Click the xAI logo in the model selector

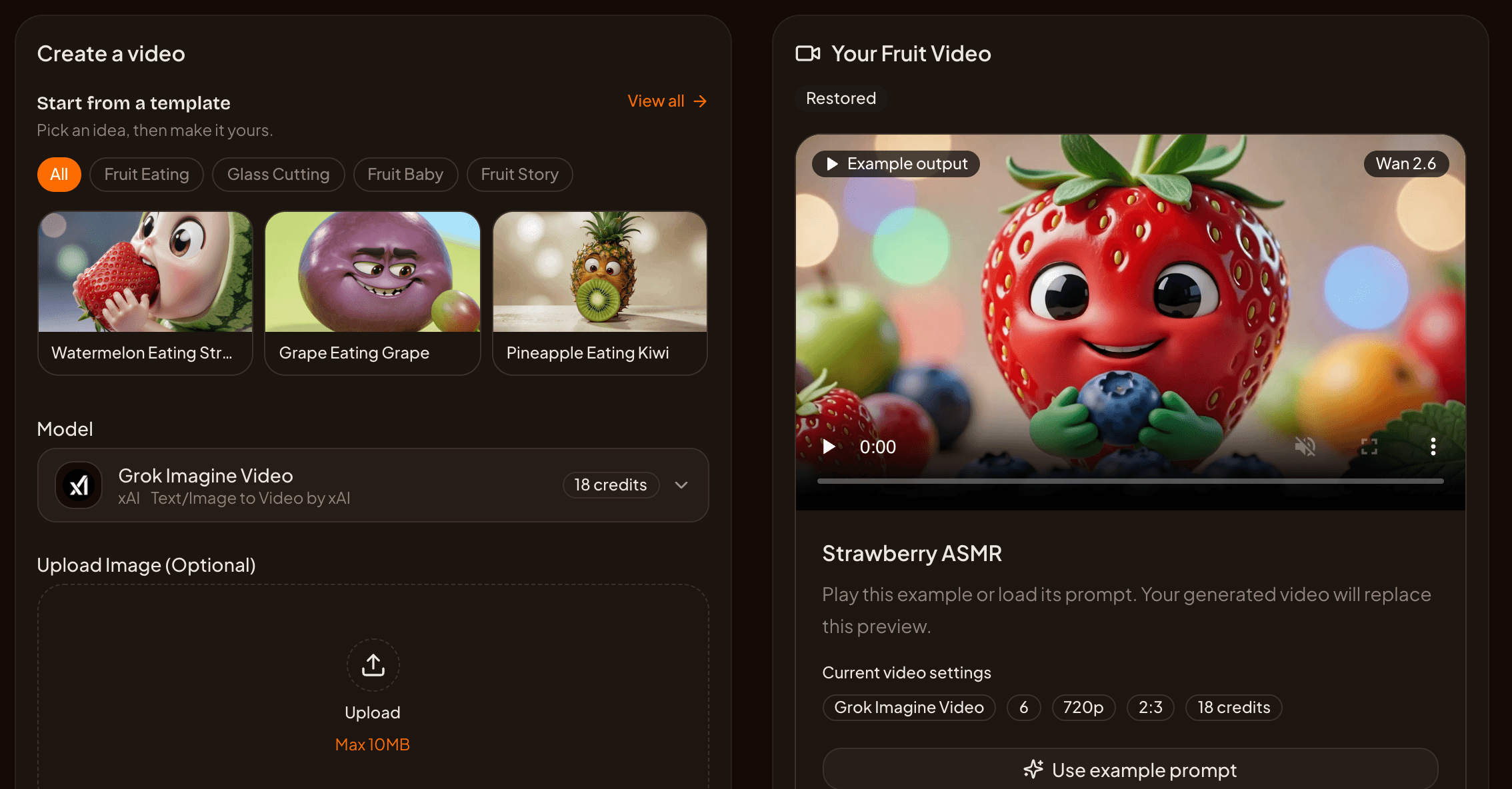(79, 485)
